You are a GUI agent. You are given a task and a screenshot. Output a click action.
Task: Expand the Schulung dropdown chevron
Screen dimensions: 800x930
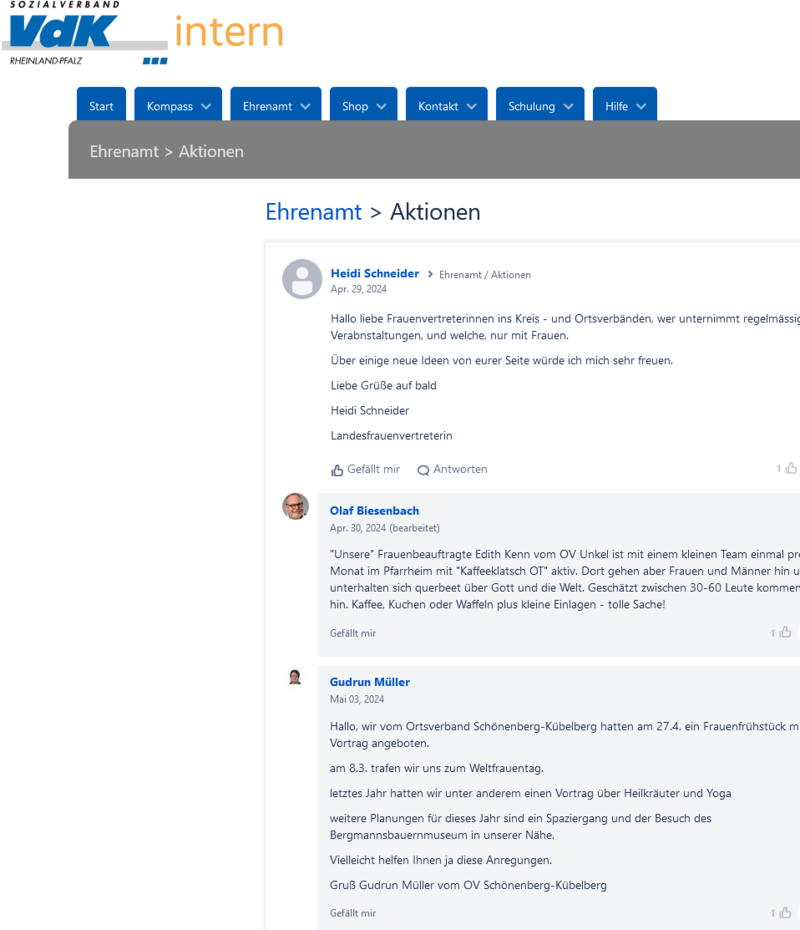coord(568,106)
